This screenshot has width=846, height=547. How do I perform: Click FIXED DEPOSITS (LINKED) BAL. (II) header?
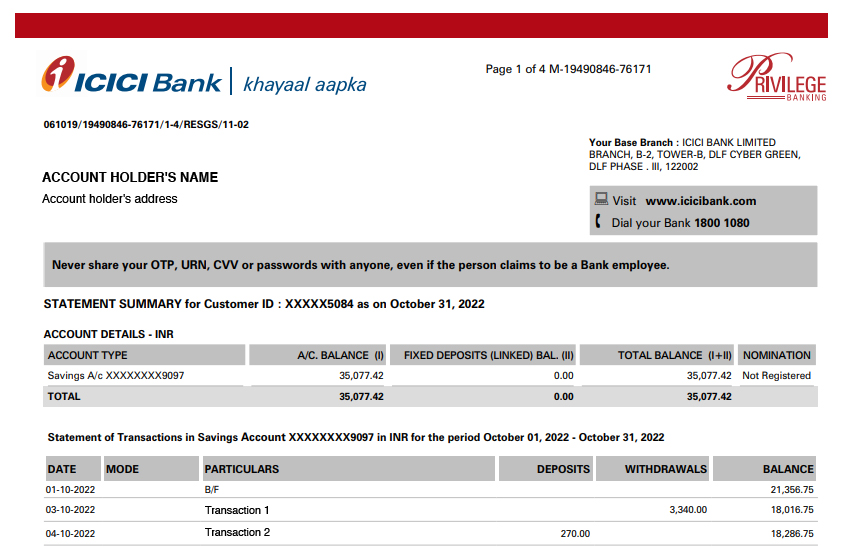(483, 355)
